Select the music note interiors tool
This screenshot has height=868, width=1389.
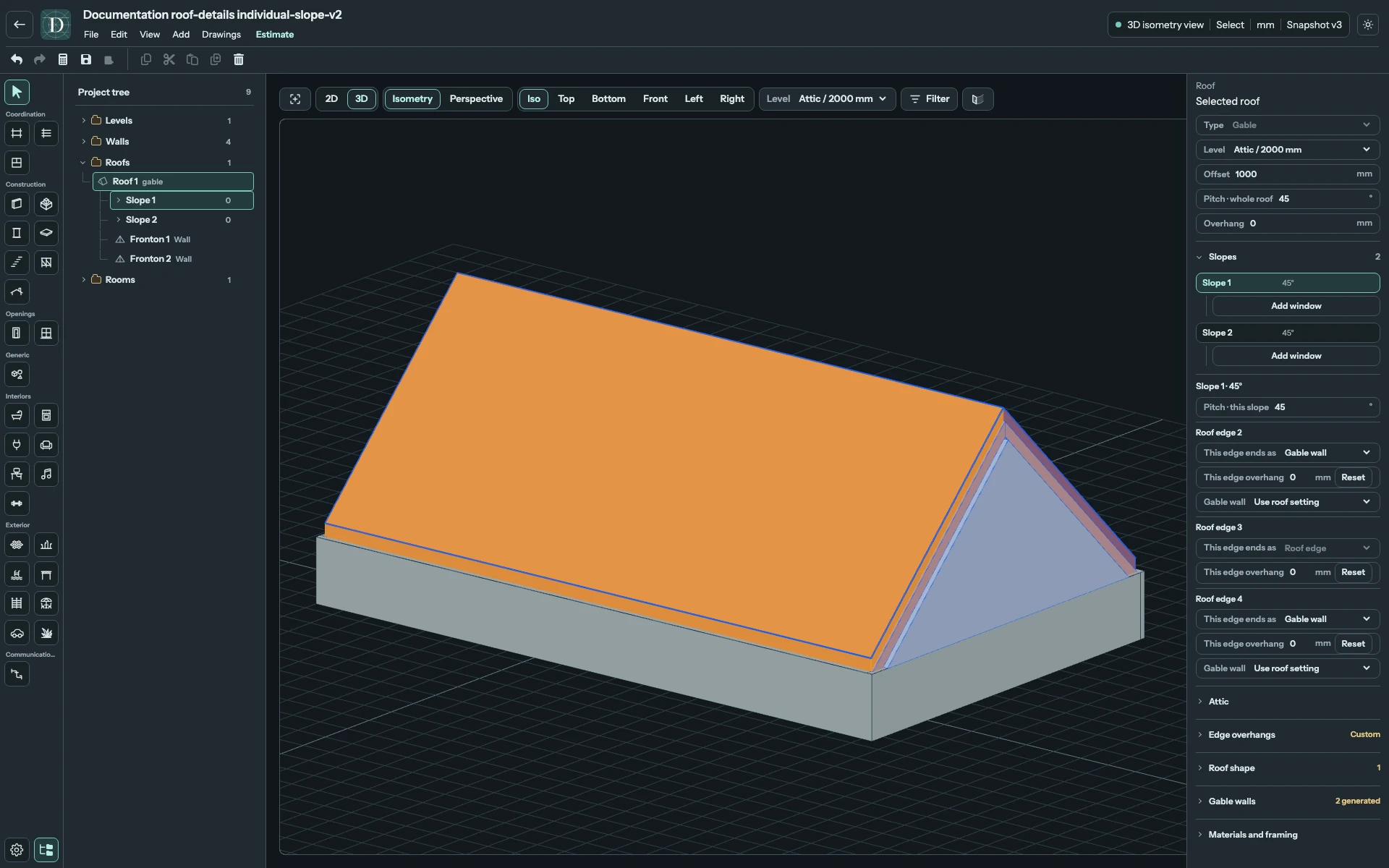(46, 475)
